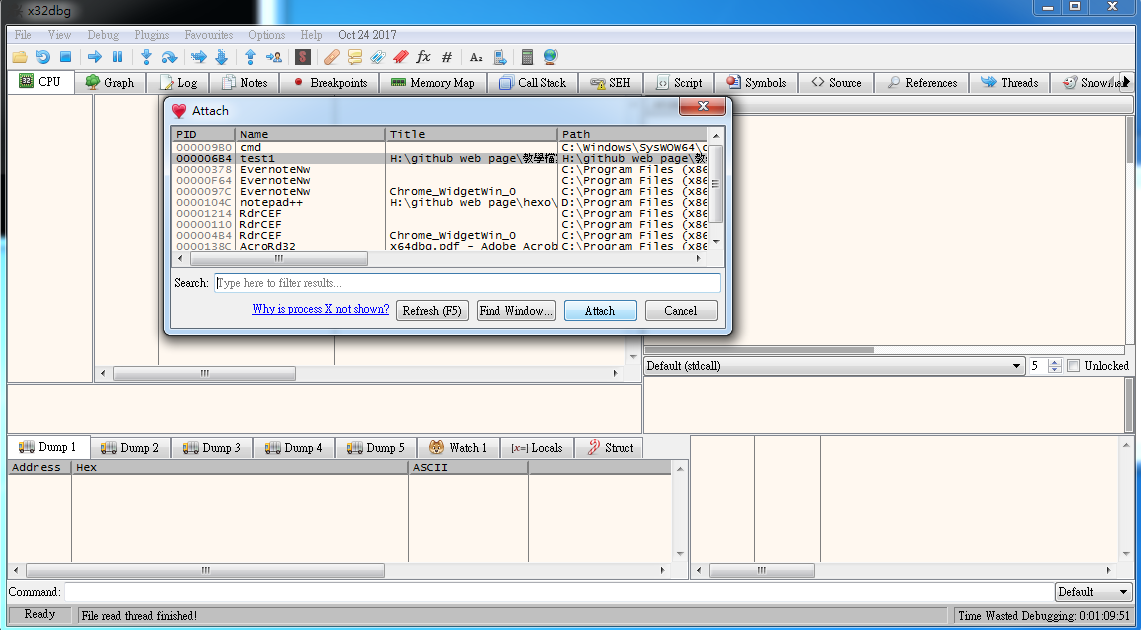This screenshot has height=630, width=1141.
Task: Select the Dump 2 tab
Action: (x=130, y=448)
